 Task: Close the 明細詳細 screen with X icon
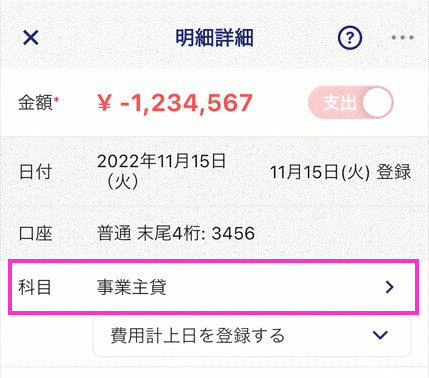(x=31, y=37)
